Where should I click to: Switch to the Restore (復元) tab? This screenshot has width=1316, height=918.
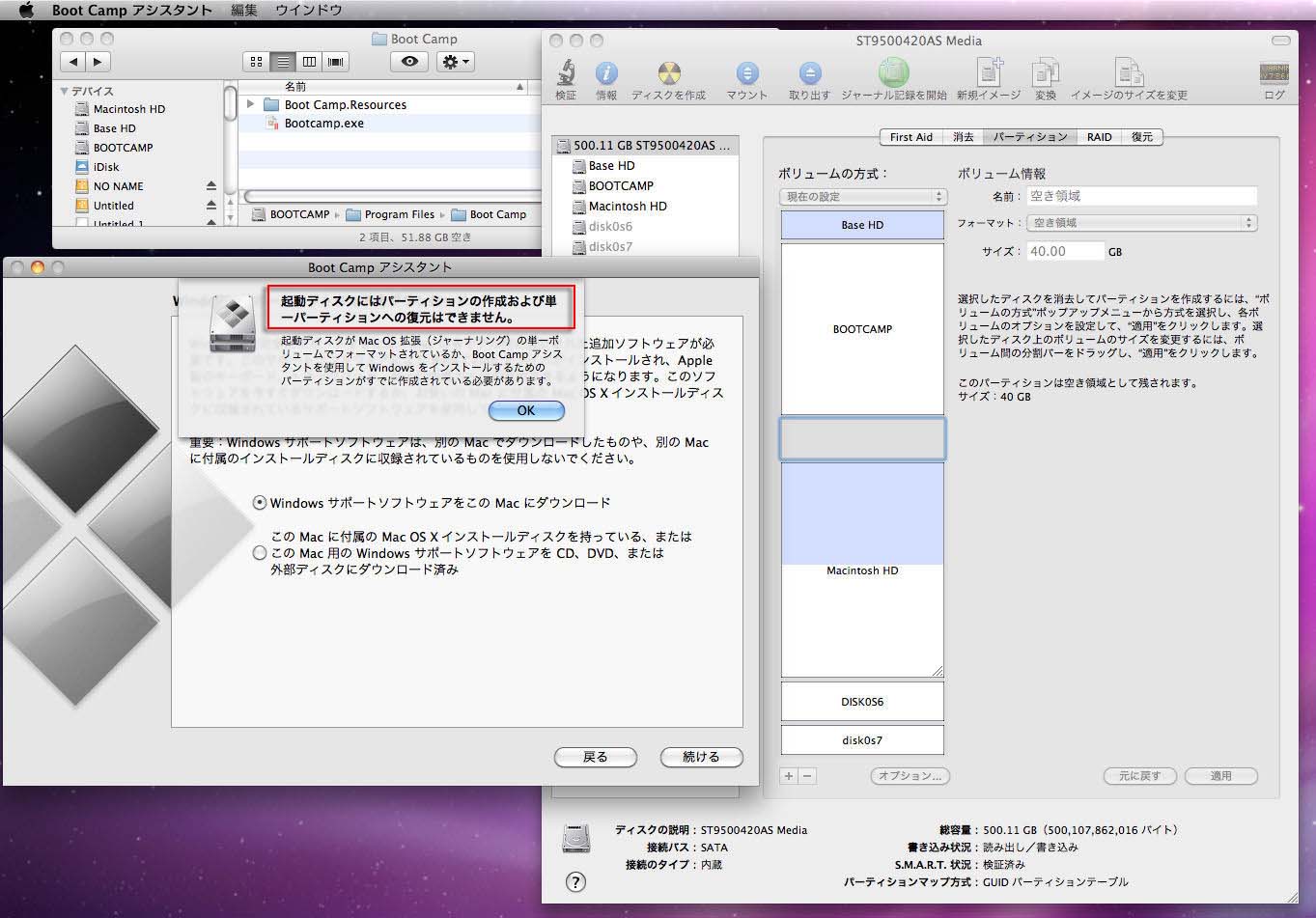pyautogui.click(x=1142, y=137)
